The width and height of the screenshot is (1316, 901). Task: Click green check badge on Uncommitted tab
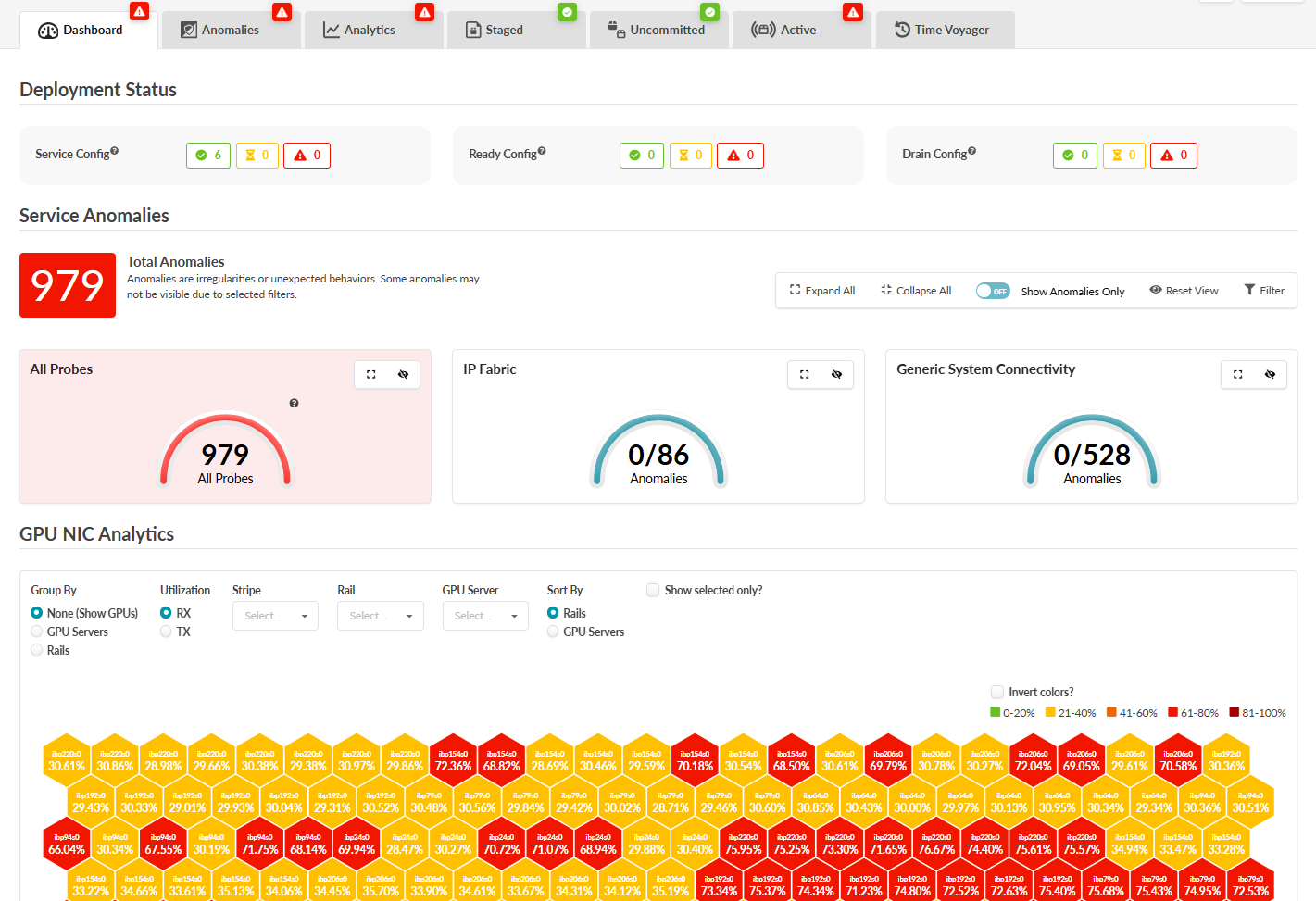click(x=709, y=12)
